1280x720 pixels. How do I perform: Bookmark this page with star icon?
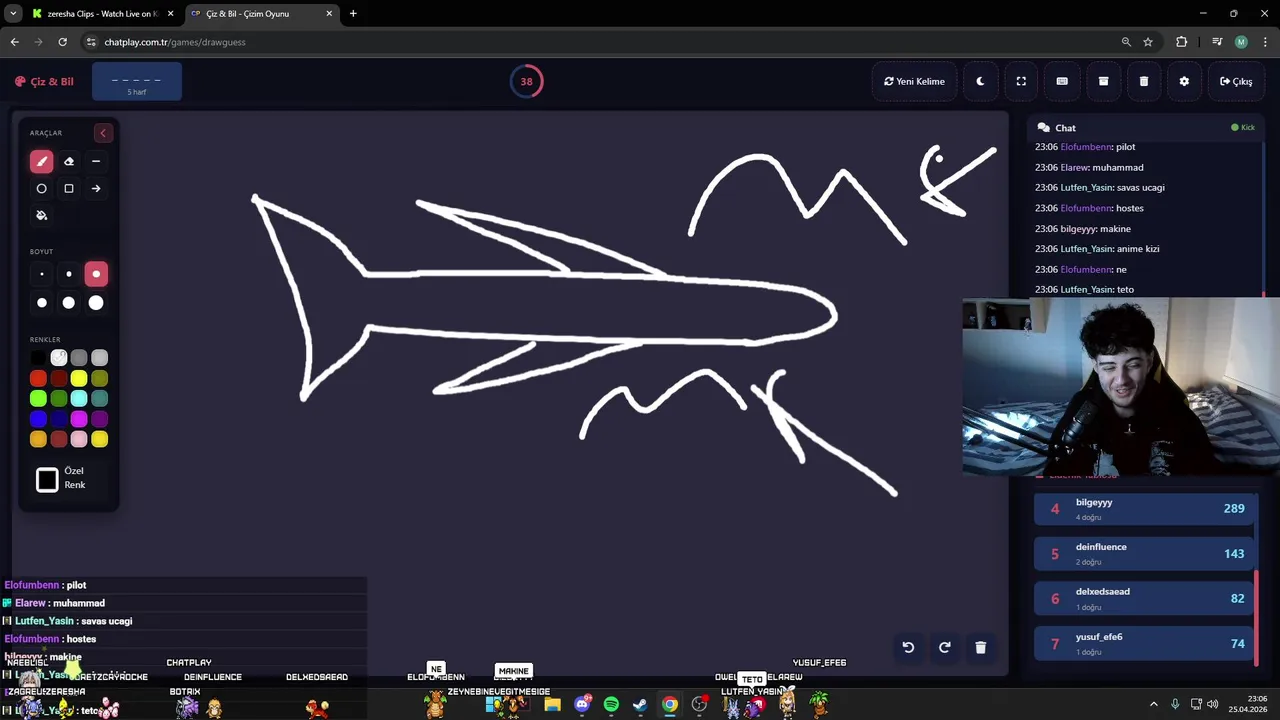pos(1148,42)
